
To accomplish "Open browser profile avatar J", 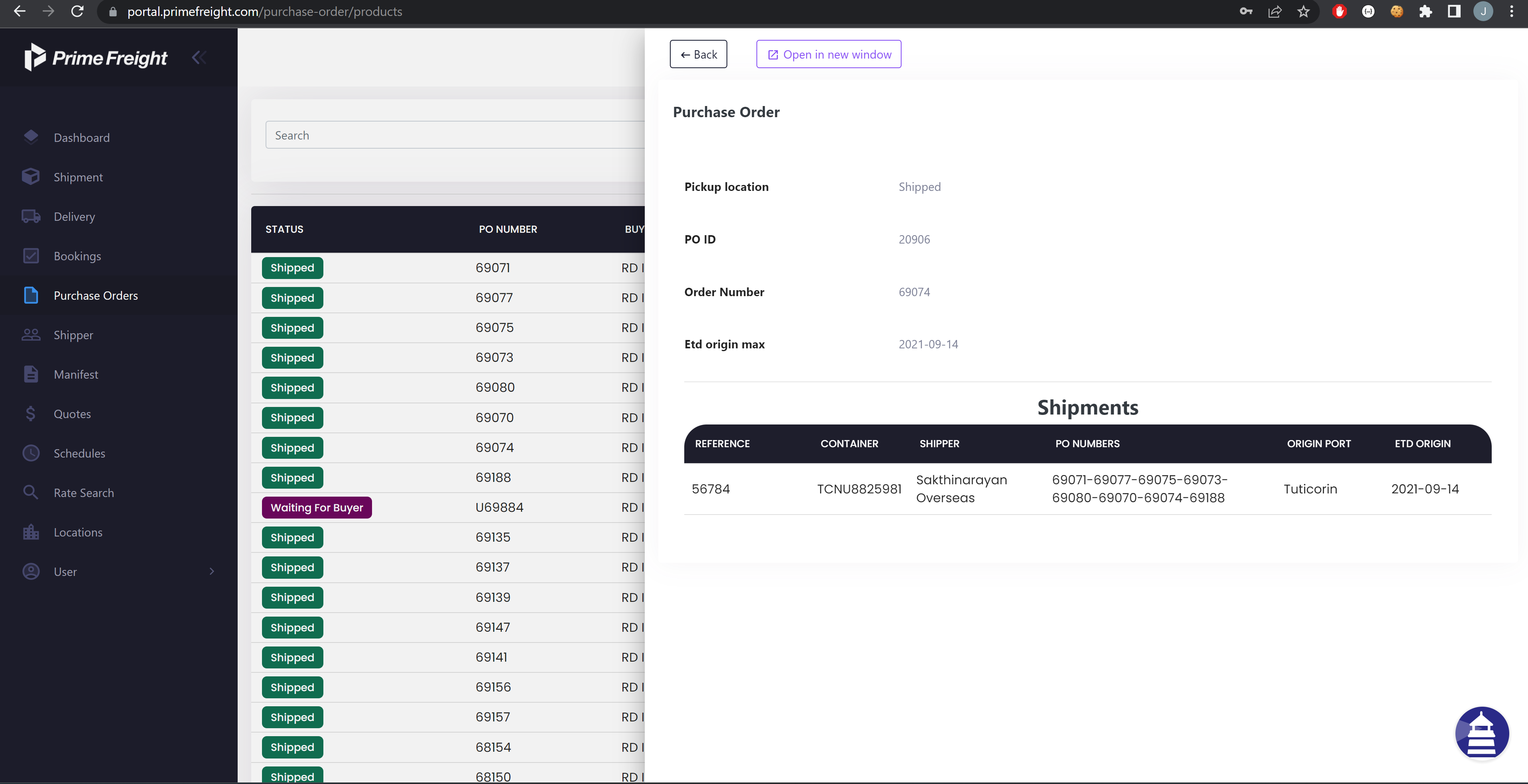I will [1483, 11].
